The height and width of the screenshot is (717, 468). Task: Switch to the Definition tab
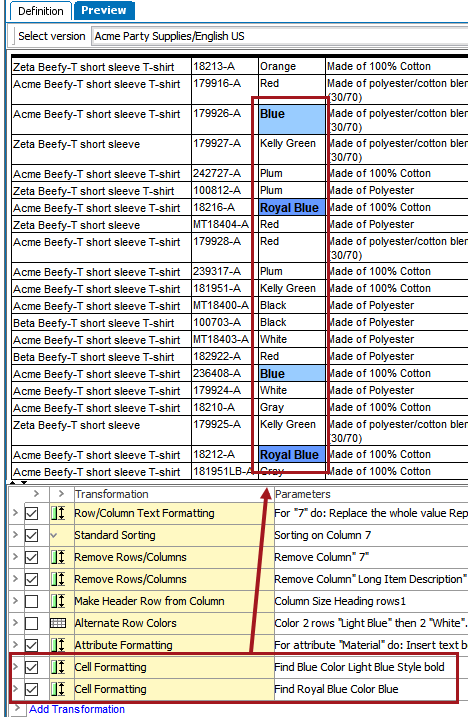[41, 11]
